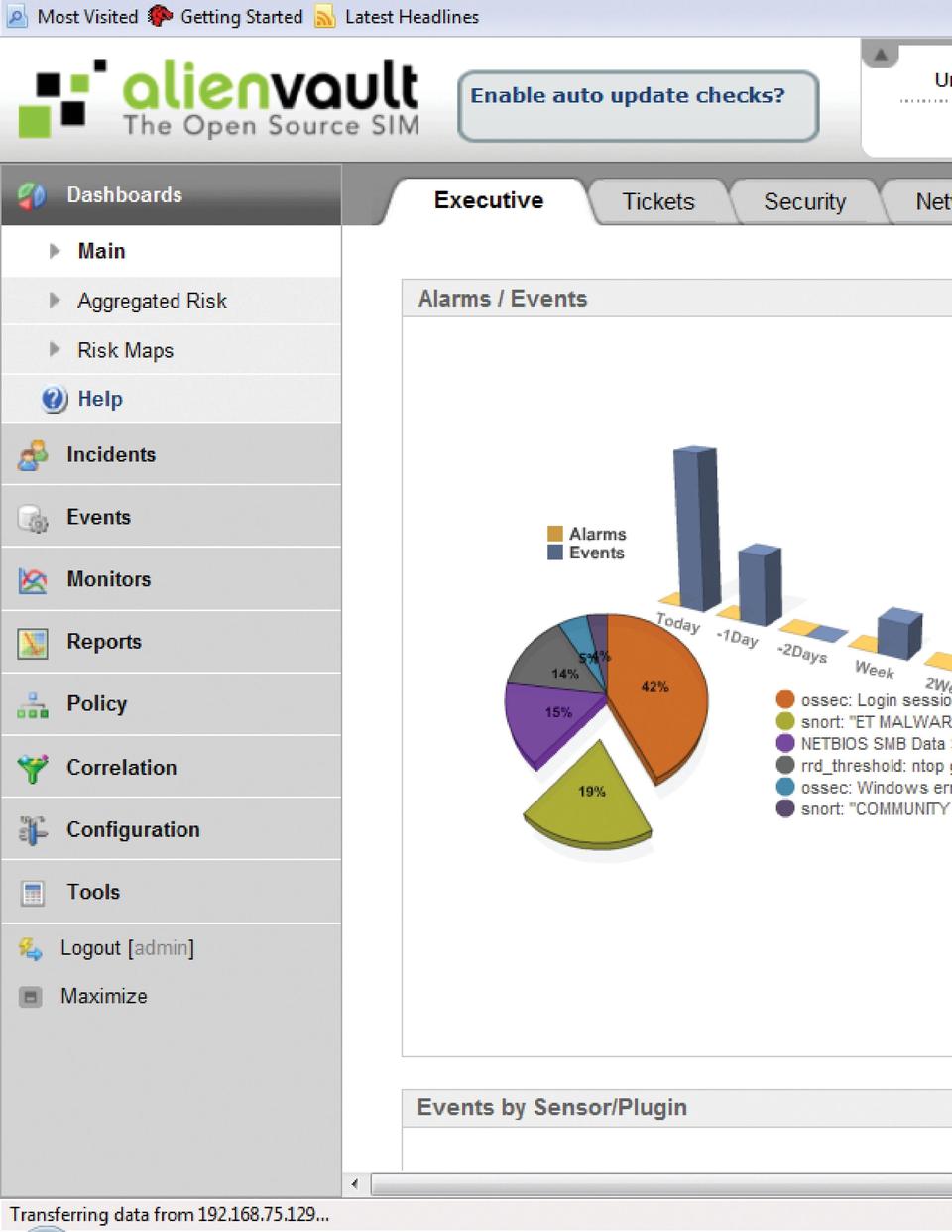The width and height of the screenshot is (952, 1232).
Task: Click the Correlation funnel icon
Action: [x=33, y=768]
